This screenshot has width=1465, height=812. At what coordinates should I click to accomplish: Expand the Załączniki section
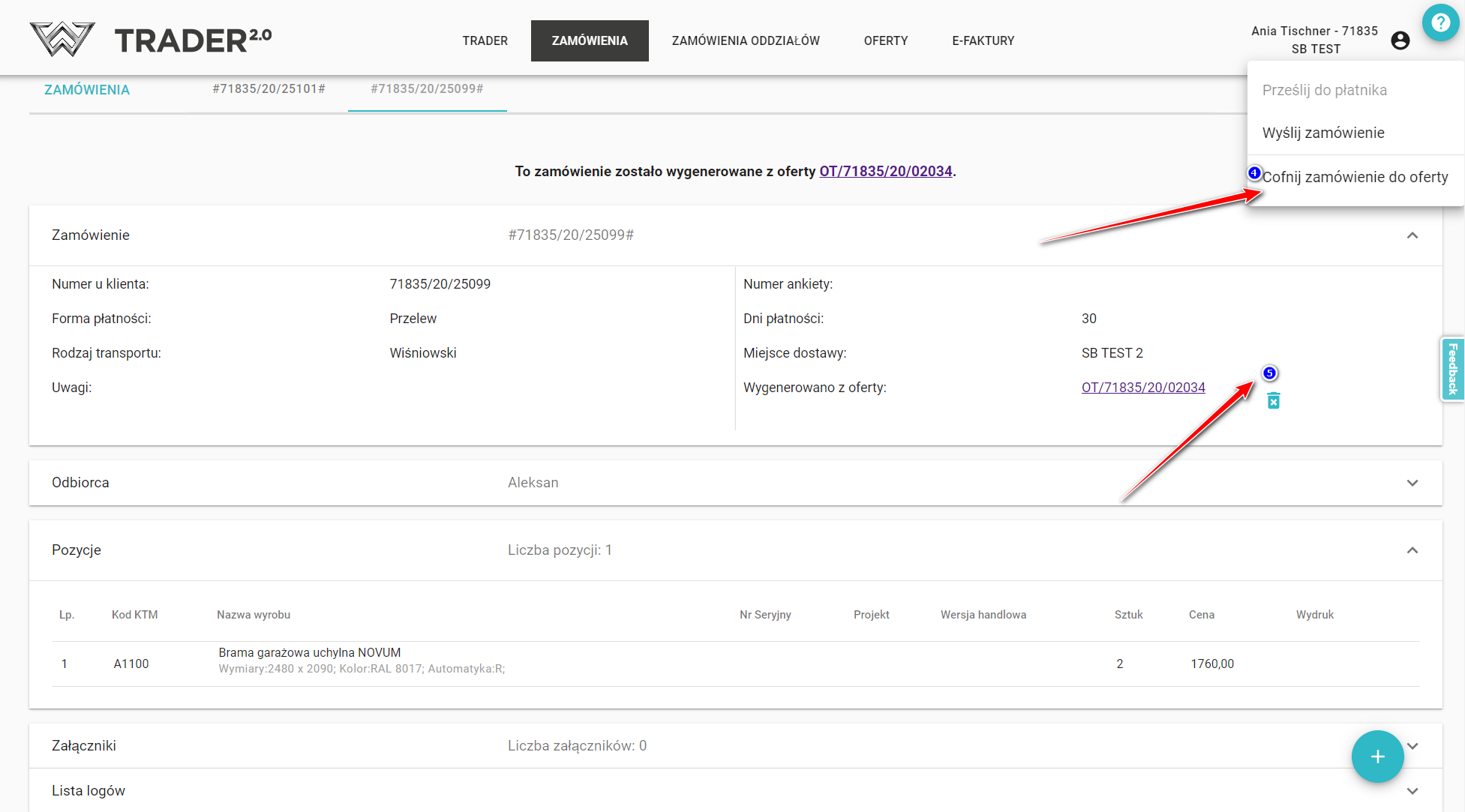click(x=1413, y=746)
